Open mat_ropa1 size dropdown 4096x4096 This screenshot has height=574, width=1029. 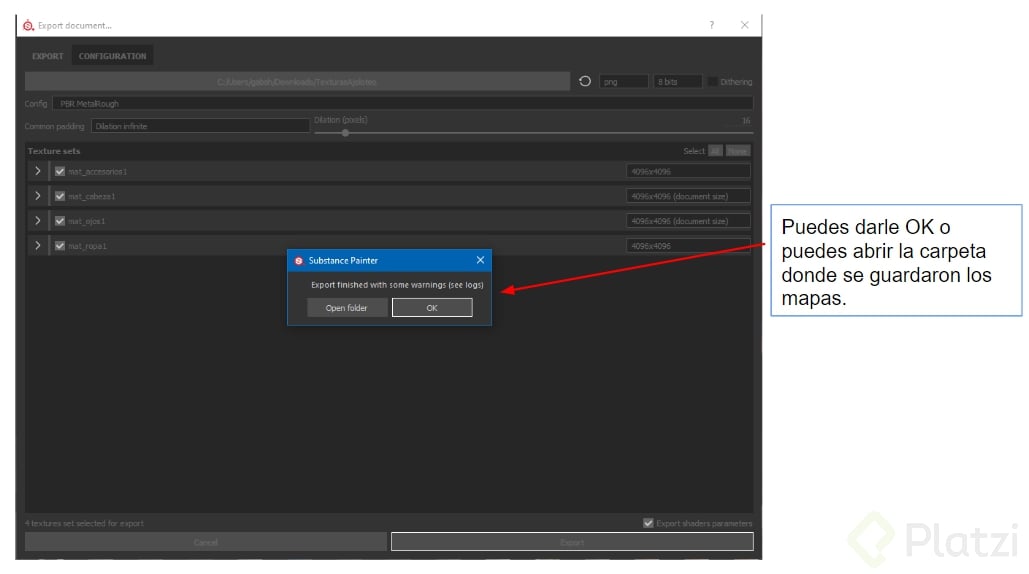pyautogui.click(x=688, y=246)
